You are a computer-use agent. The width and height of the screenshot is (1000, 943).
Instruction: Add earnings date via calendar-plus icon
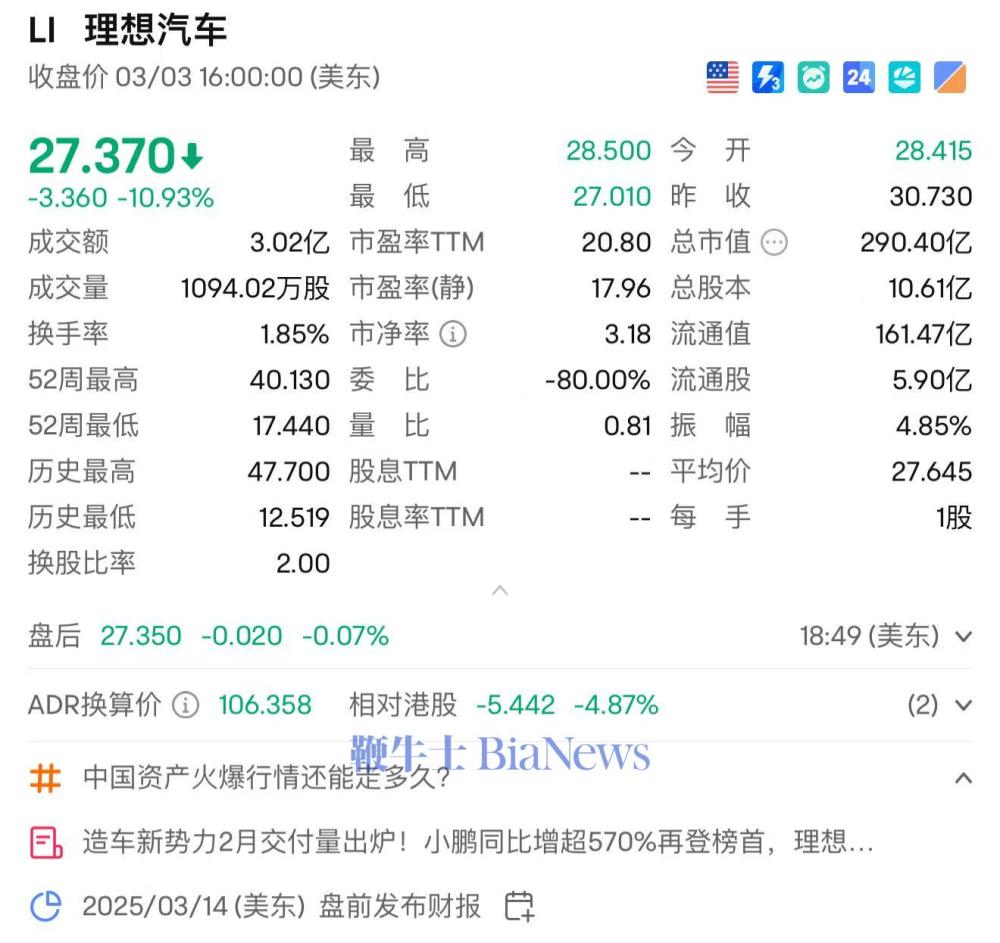pos(519,906)
